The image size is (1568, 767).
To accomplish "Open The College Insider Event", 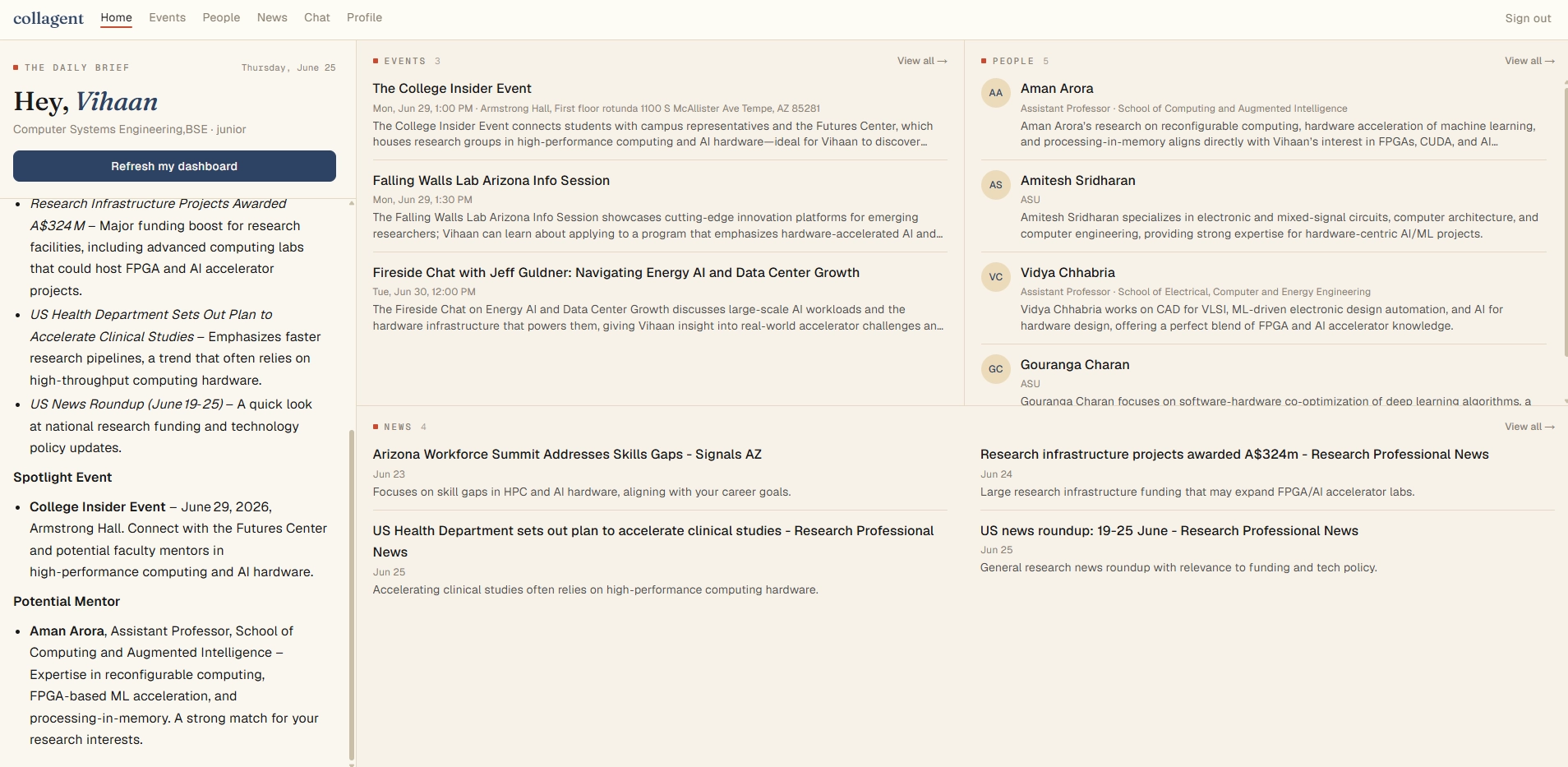I will tap(452, 88).
